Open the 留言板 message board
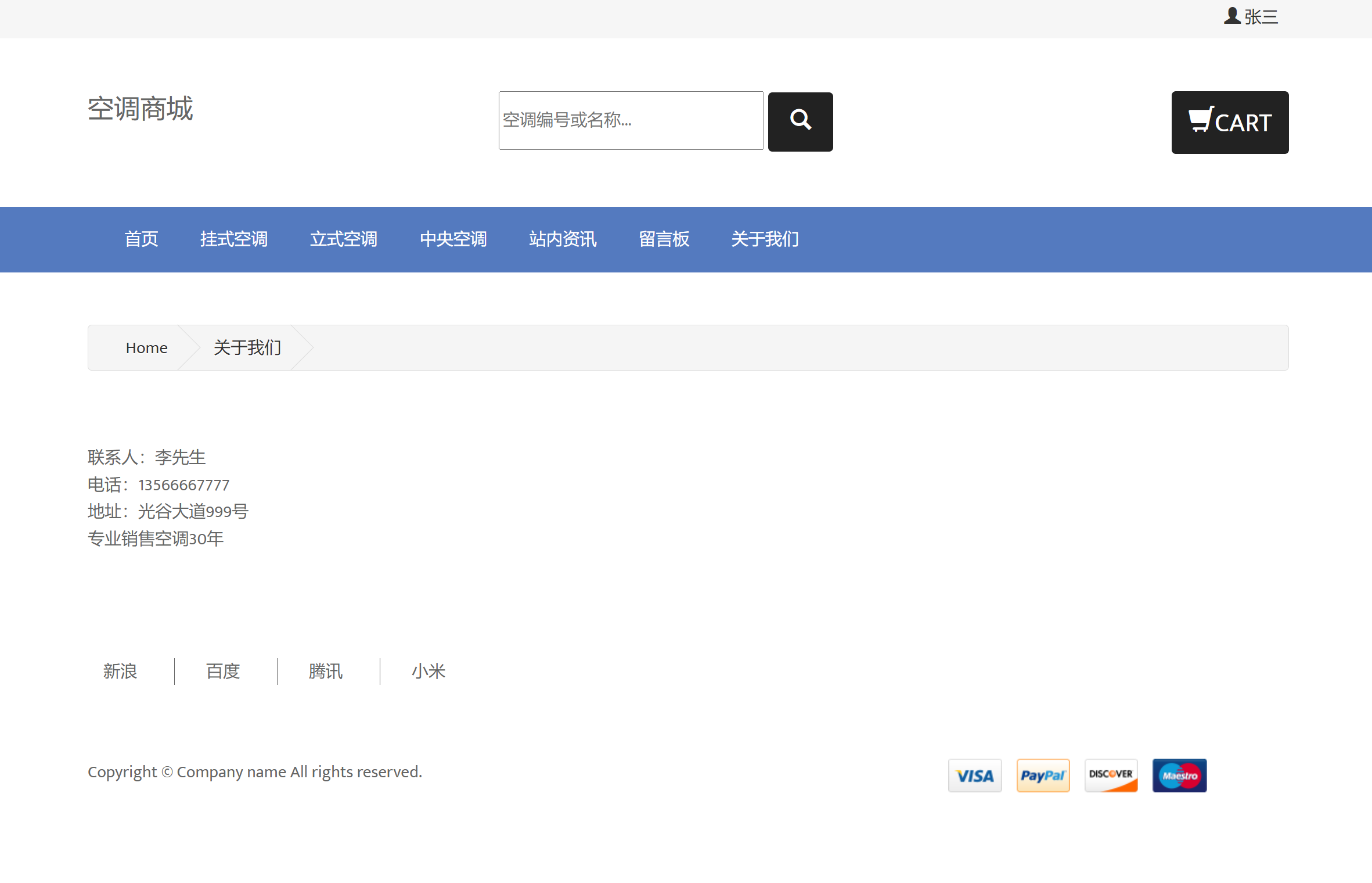1372x883 pixels. click(664, 239)
